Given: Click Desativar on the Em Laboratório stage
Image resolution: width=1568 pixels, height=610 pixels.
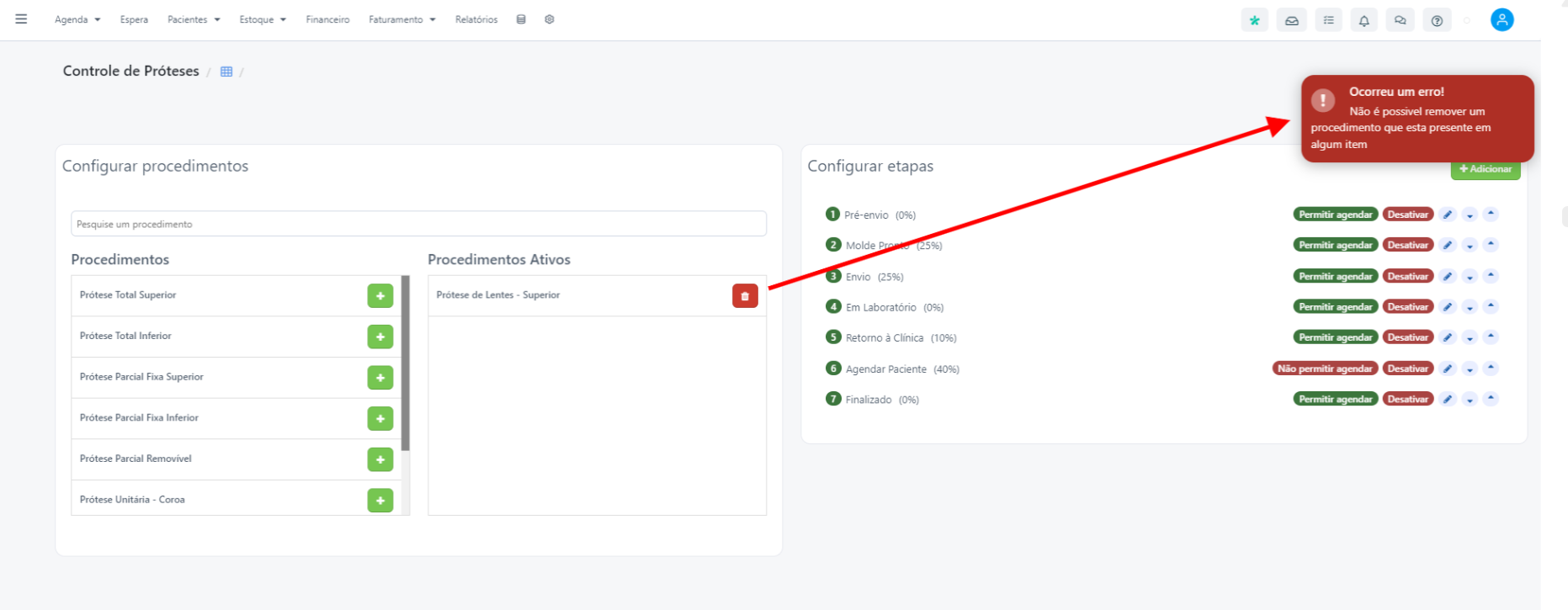Looking at the screenshot, I should (x=1408, y=306).
